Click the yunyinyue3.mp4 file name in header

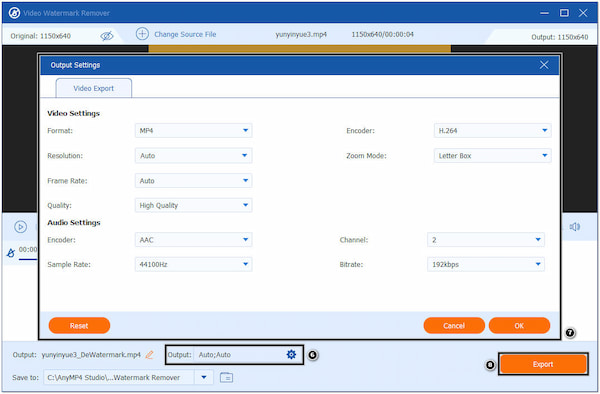point(301,34)
